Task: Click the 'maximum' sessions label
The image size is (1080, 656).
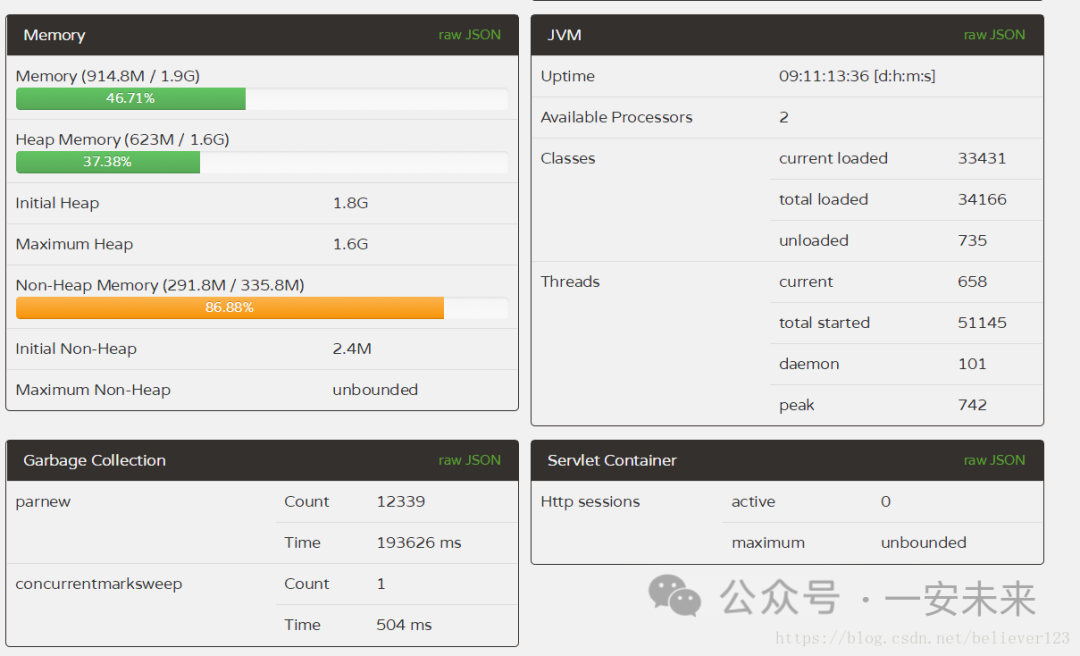Action: [768, 543]
